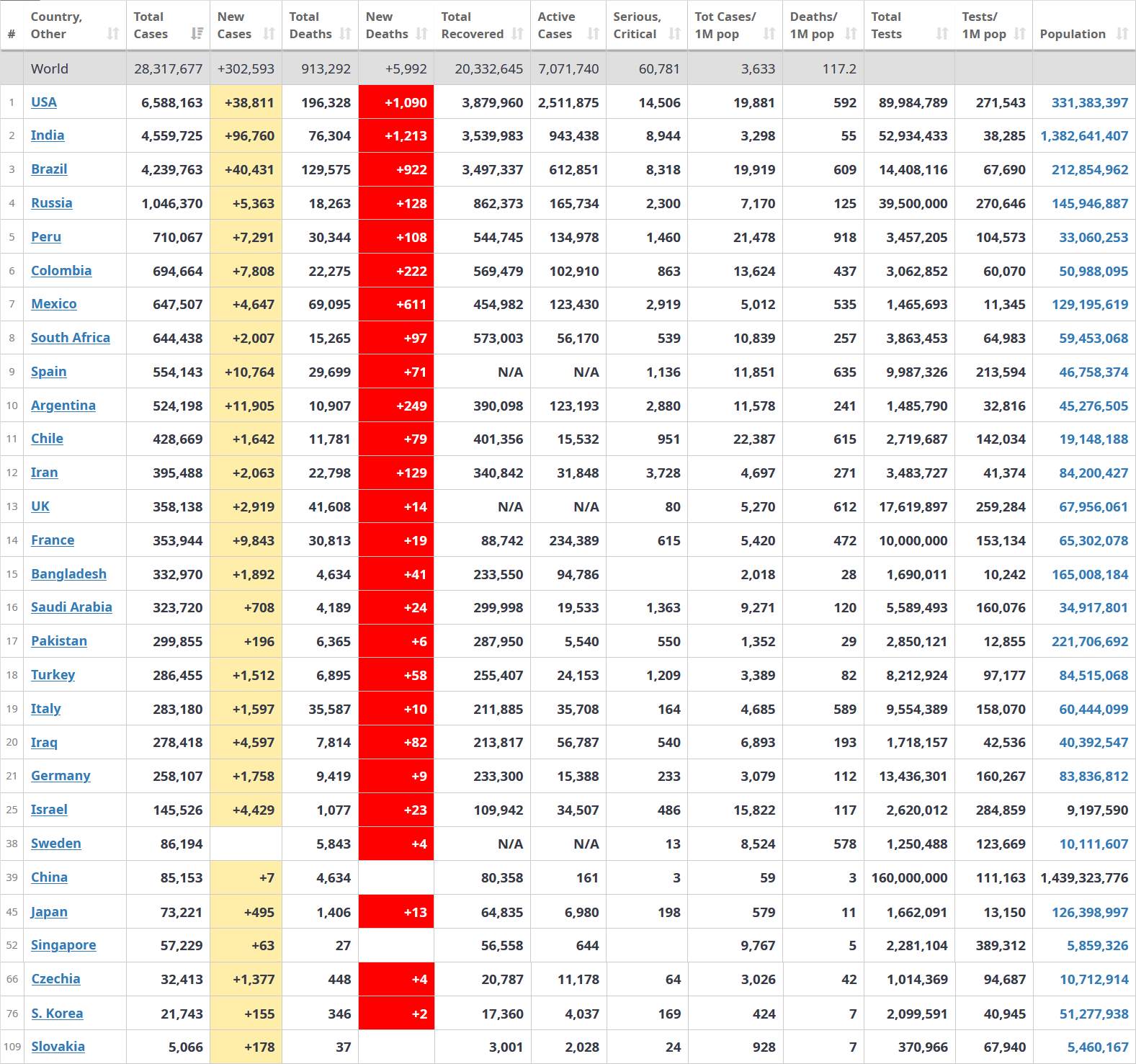Sort by Population using arrows icon

[x=1122, y=34]
